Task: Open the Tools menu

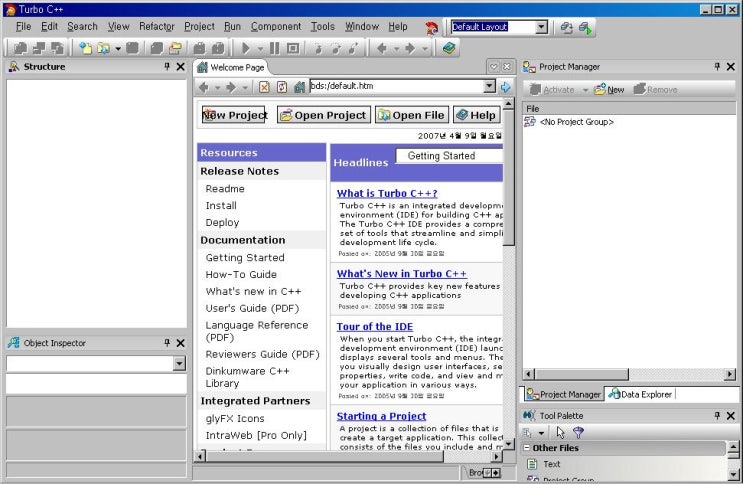Action: 323,27
